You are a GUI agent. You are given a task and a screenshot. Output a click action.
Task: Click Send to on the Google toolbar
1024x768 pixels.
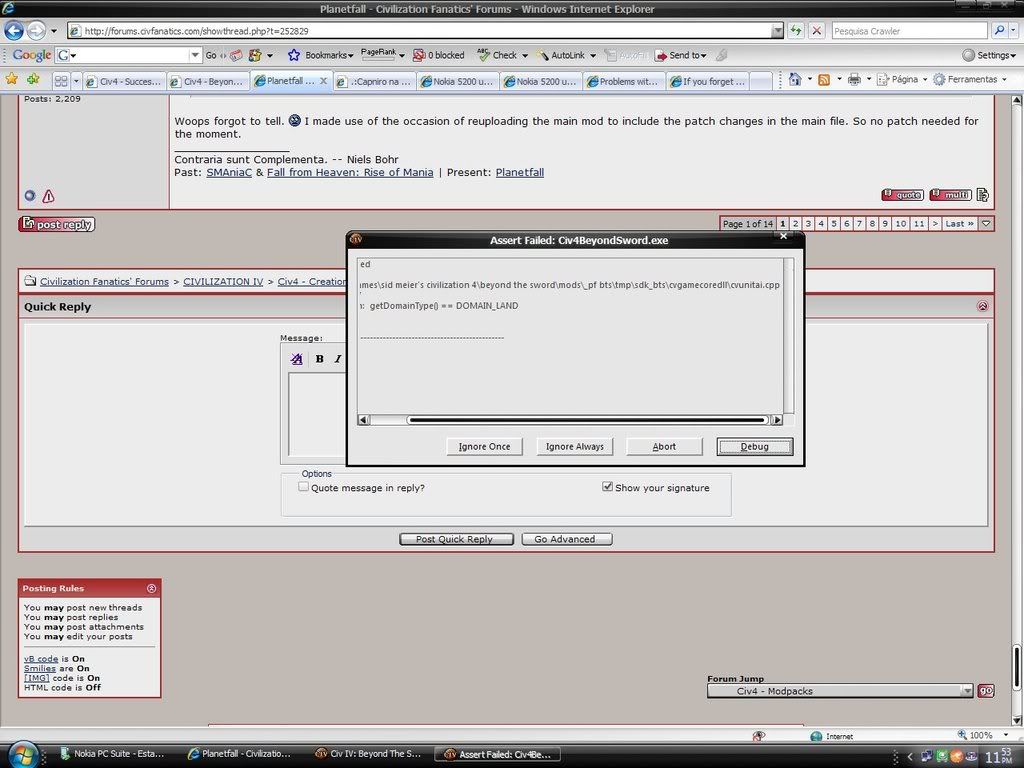click(680, 55)
